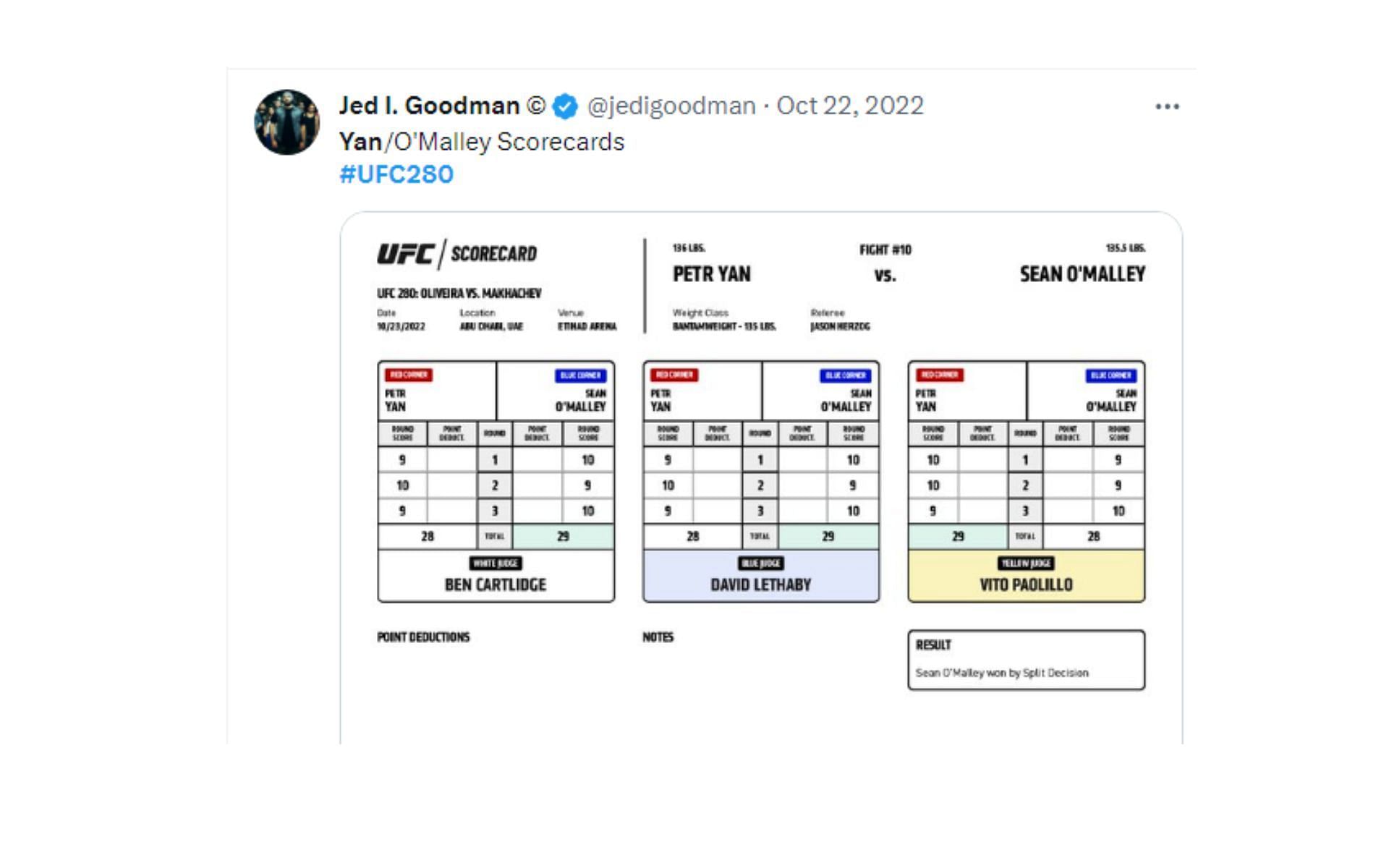
Task: Click the green 29 total on Cartlidge's card
Action: (563, 537)
